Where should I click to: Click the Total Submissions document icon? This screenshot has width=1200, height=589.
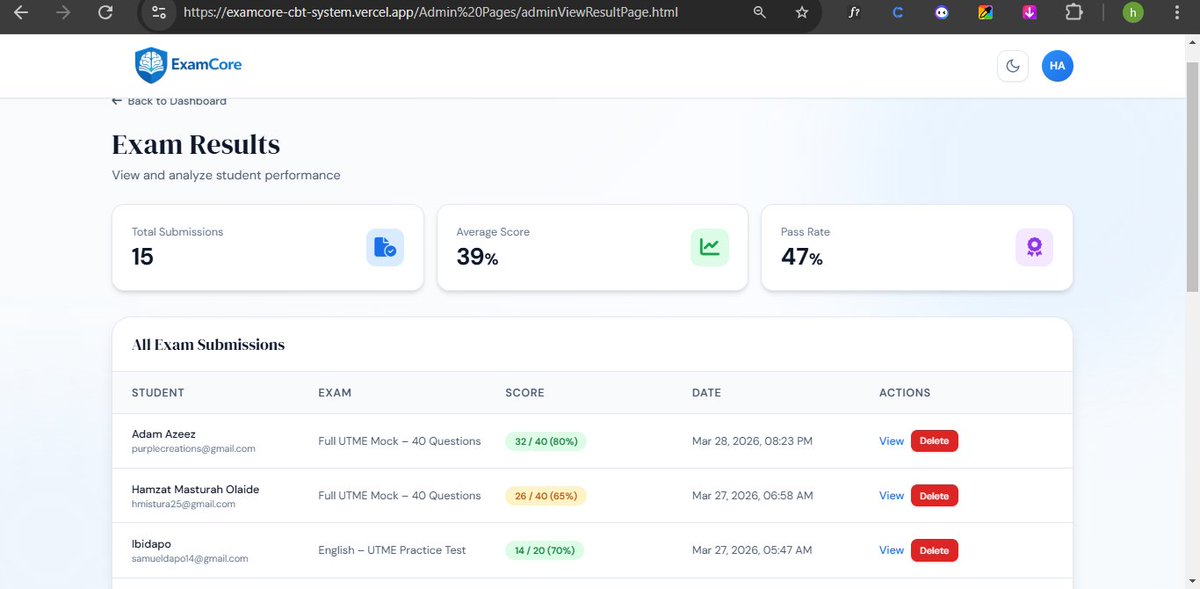(385, 247)
